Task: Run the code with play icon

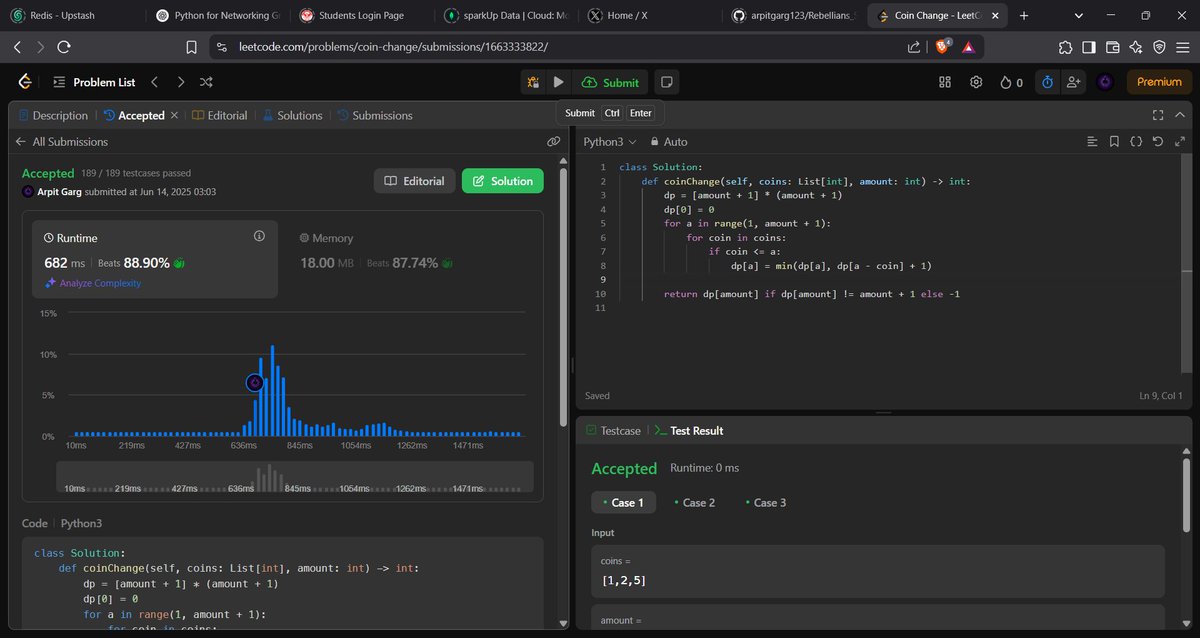Action: [559, 82]
